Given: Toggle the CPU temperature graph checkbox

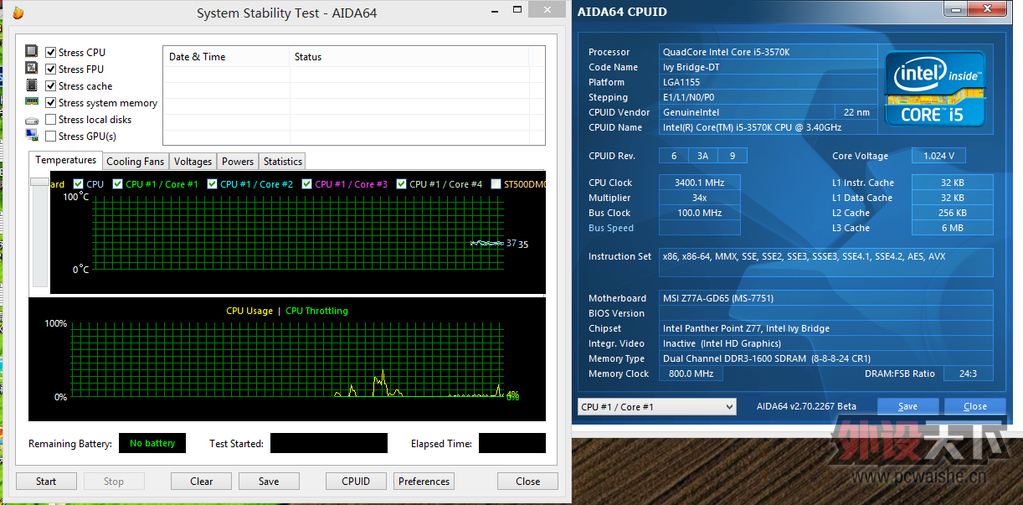Looking at the screenshot, I should coord(78,184).
